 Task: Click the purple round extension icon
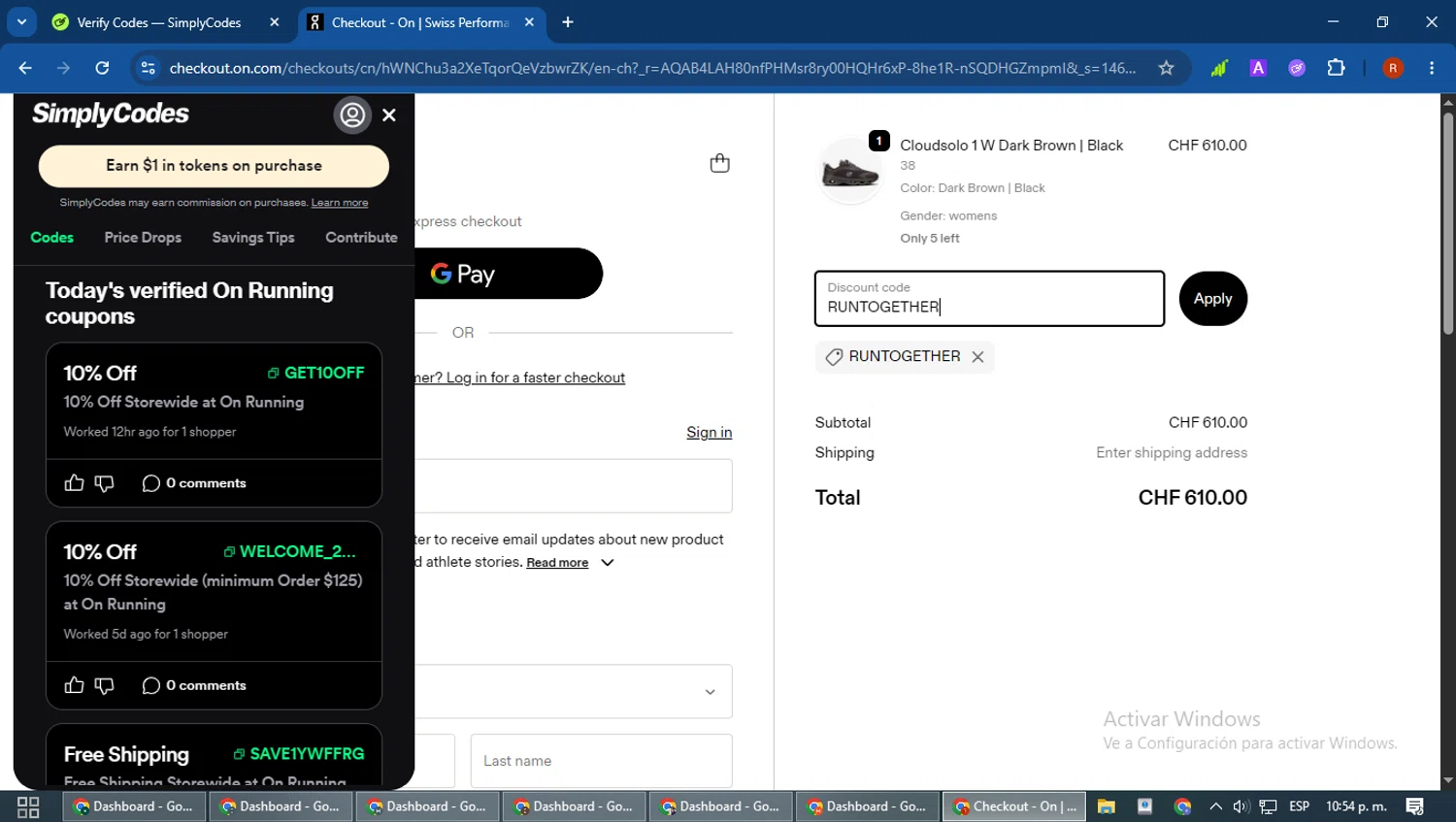pos(1297,68)
